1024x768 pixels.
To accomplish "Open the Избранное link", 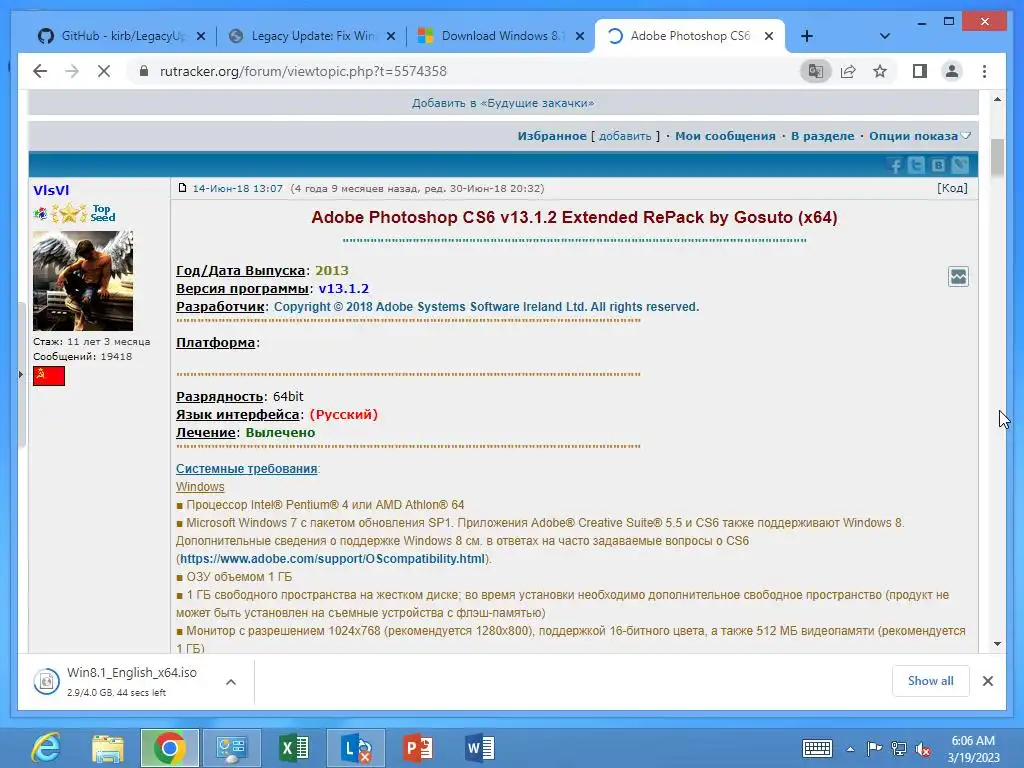I will (552, 136).
